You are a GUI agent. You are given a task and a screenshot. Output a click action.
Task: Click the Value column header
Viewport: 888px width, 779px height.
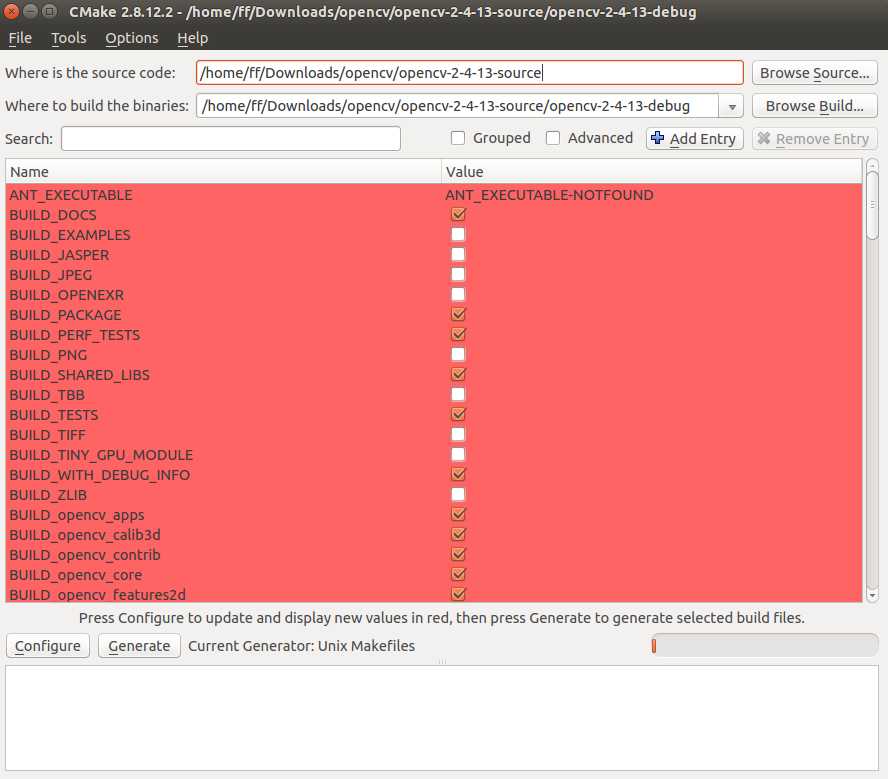click(x=651, y=172)
